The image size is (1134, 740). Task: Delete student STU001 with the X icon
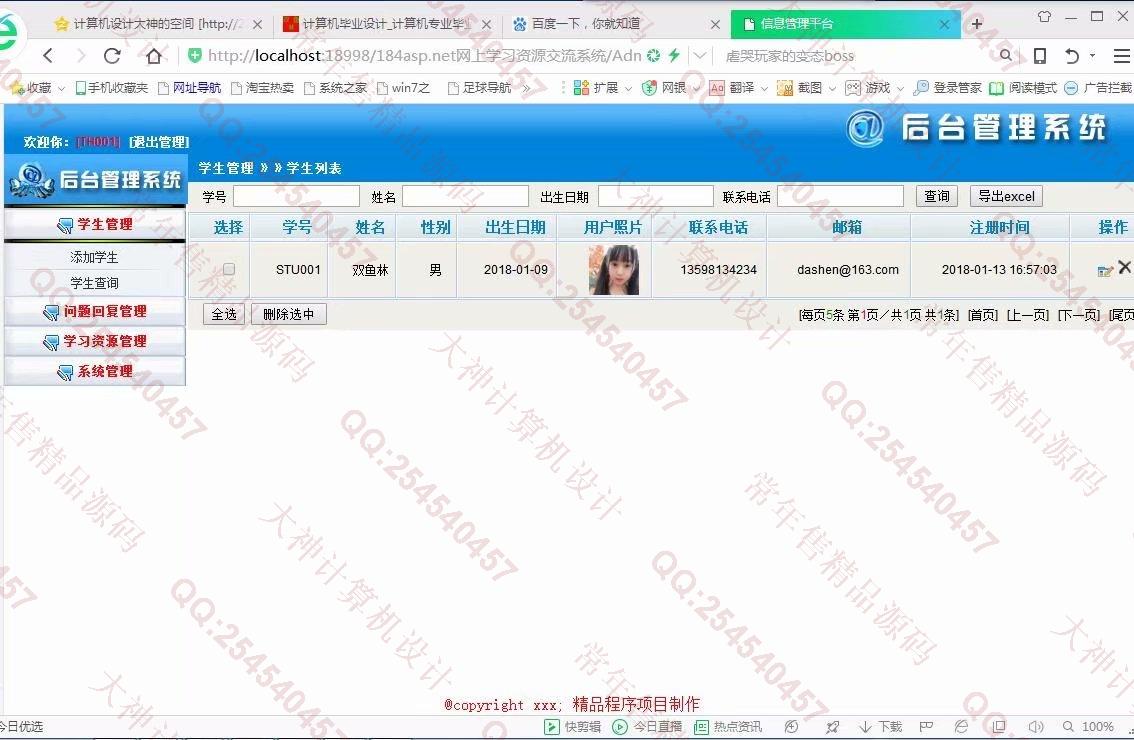tap(1125, 267)
